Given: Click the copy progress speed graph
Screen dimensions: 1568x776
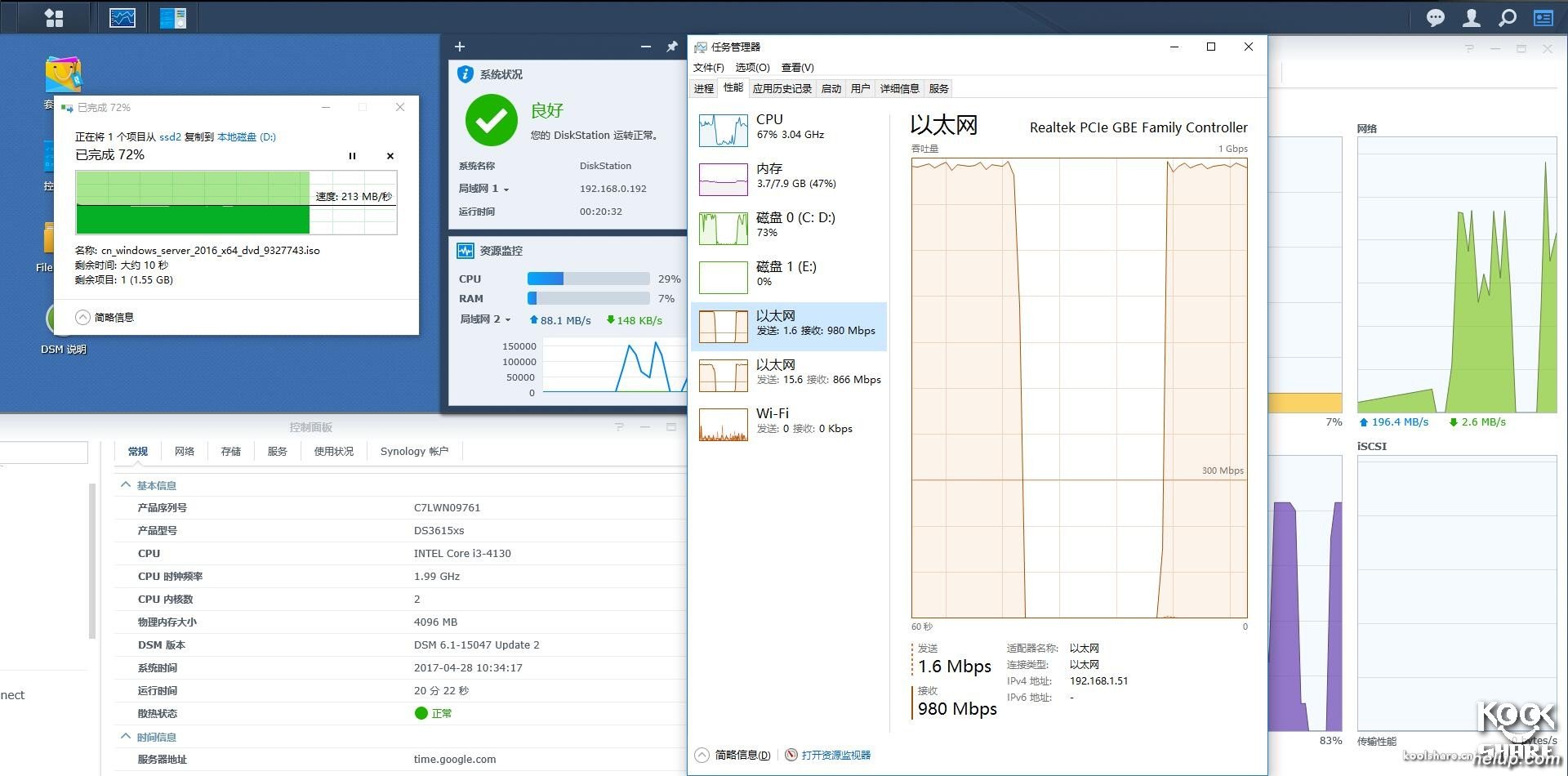Looking at the screenshot, I should pos(236,203).
